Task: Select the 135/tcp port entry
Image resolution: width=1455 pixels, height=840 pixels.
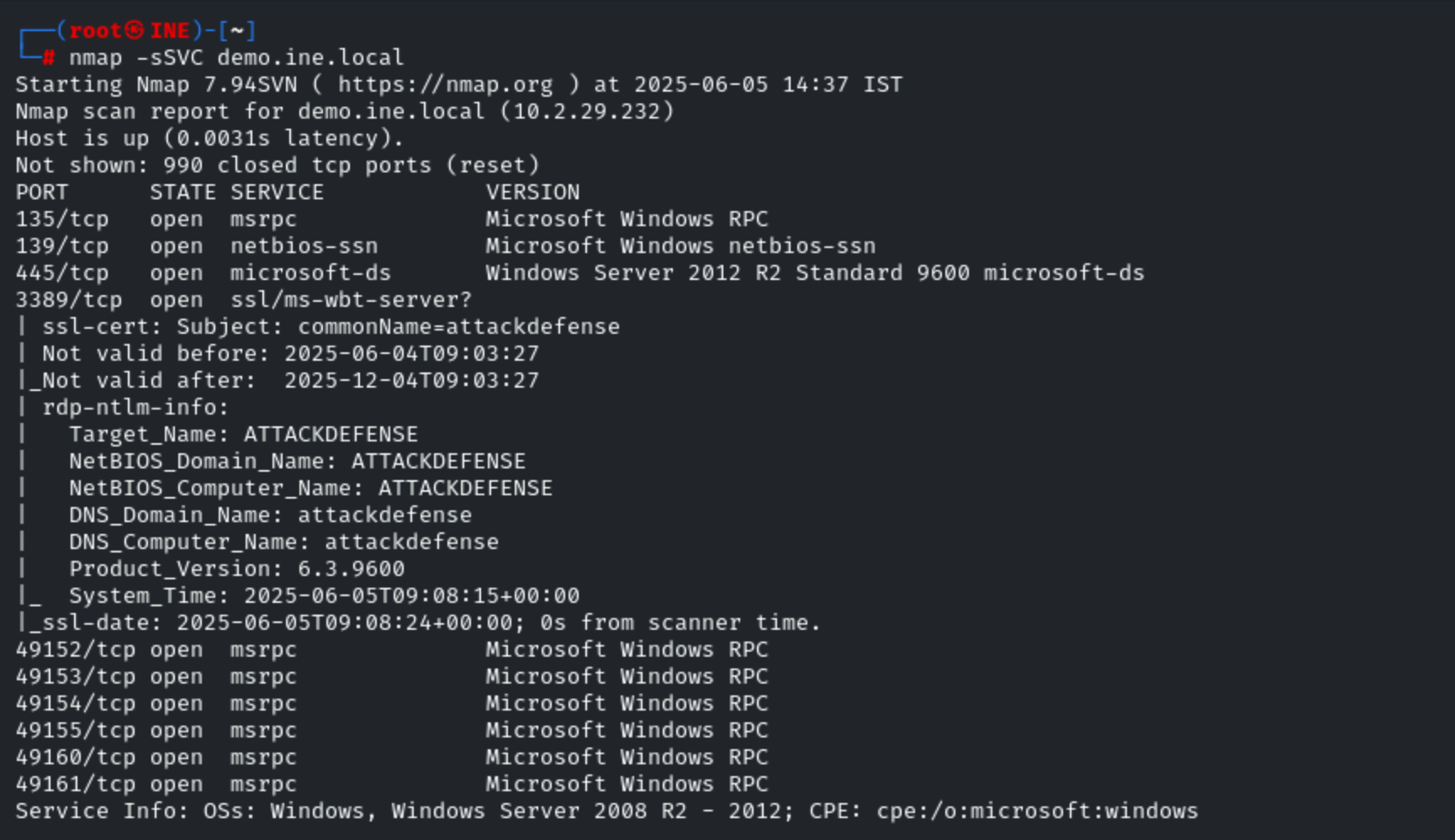Action: tap(62, 219)
